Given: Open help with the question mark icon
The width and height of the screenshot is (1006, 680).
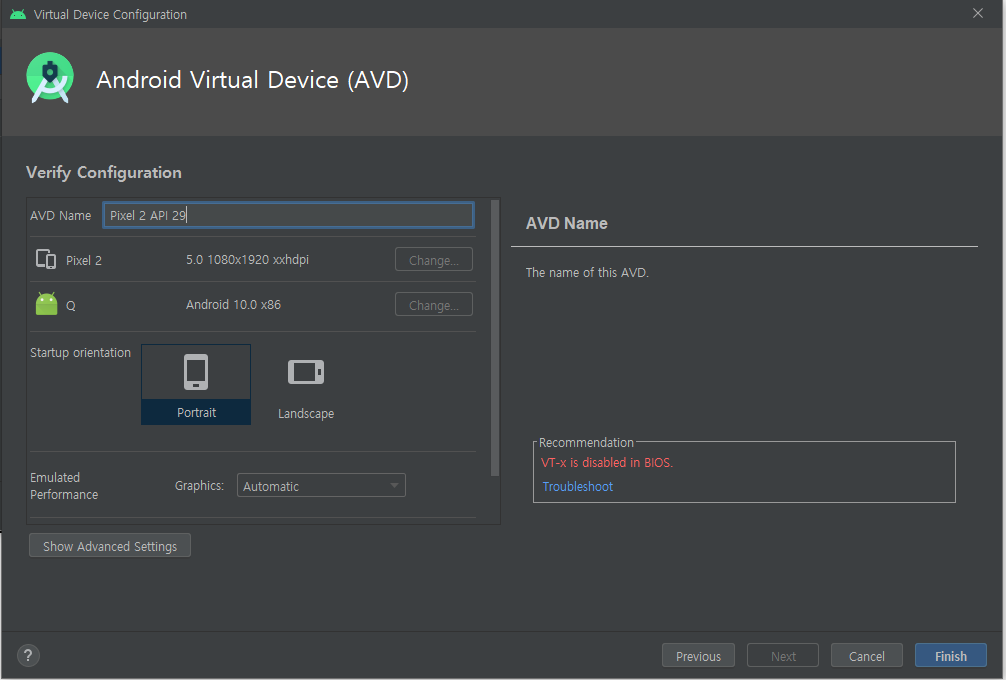Looking at the screenshot, I should click(28, 656).
